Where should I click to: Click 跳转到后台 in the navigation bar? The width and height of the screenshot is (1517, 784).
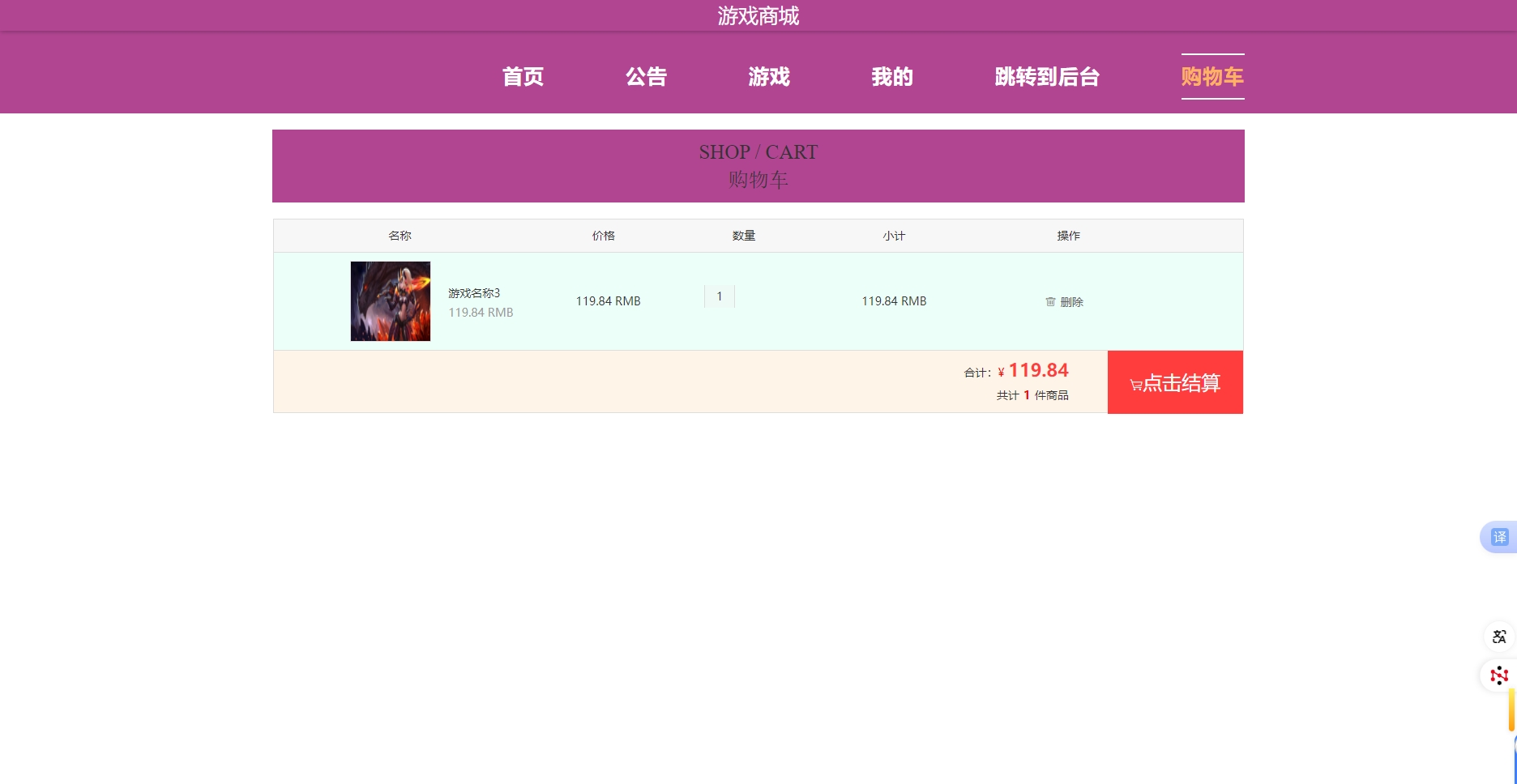[1047, 77]
